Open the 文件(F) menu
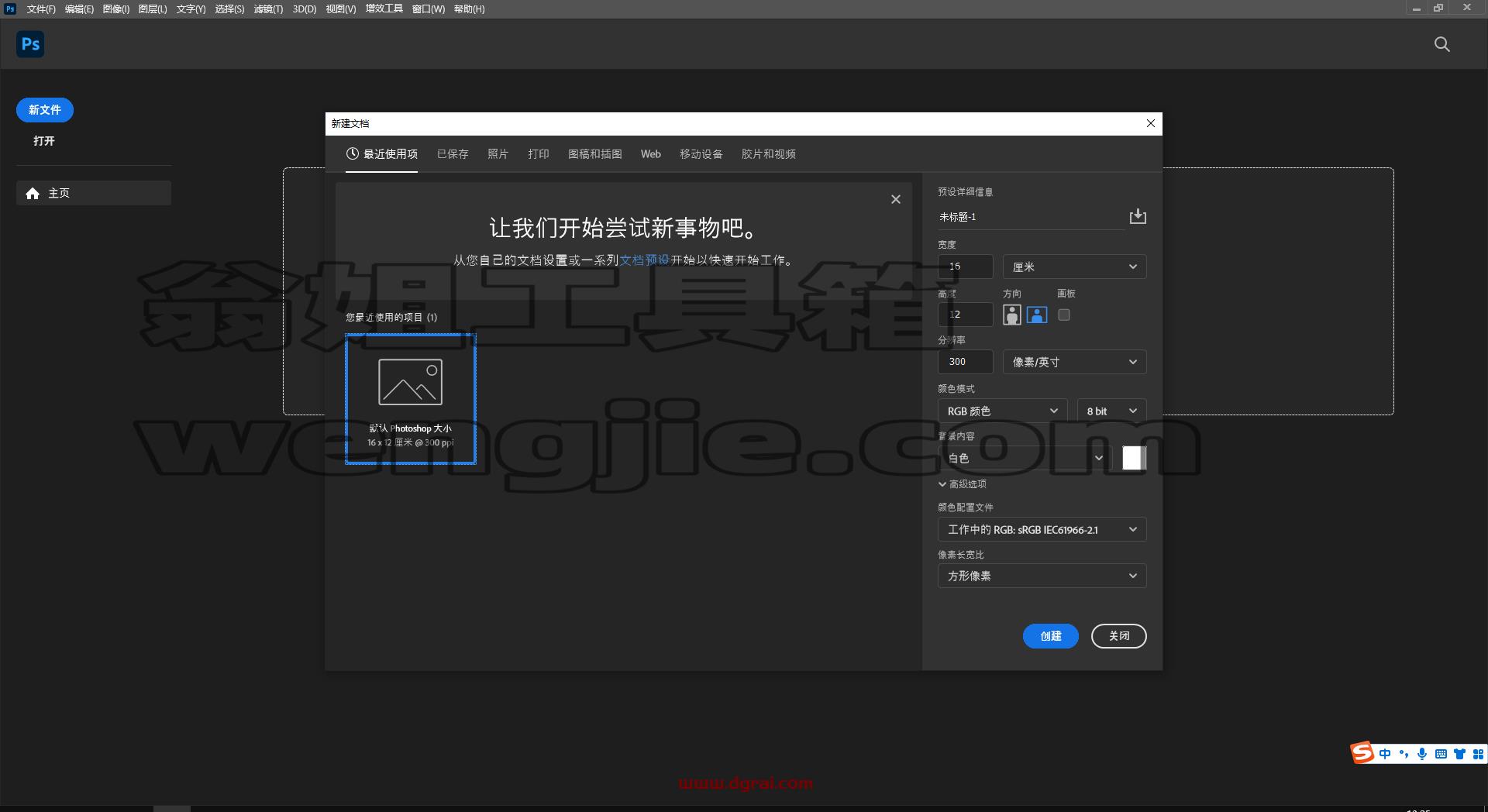This screenshot has height=812, width=1488. click(x=41, y=9)
